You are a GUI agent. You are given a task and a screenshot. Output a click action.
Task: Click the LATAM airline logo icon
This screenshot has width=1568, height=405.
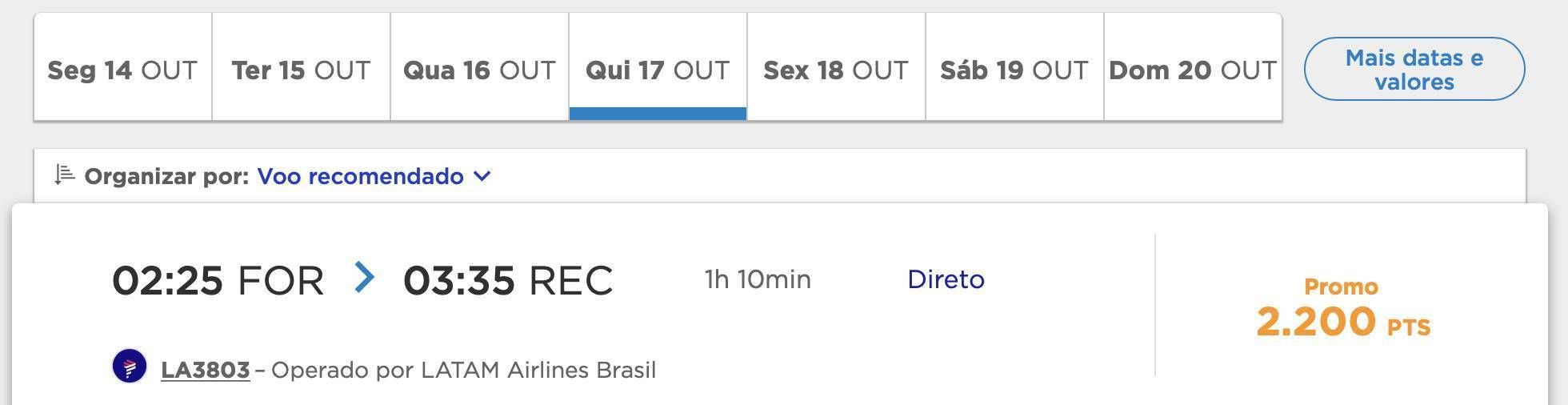click(x=130, y=367)
